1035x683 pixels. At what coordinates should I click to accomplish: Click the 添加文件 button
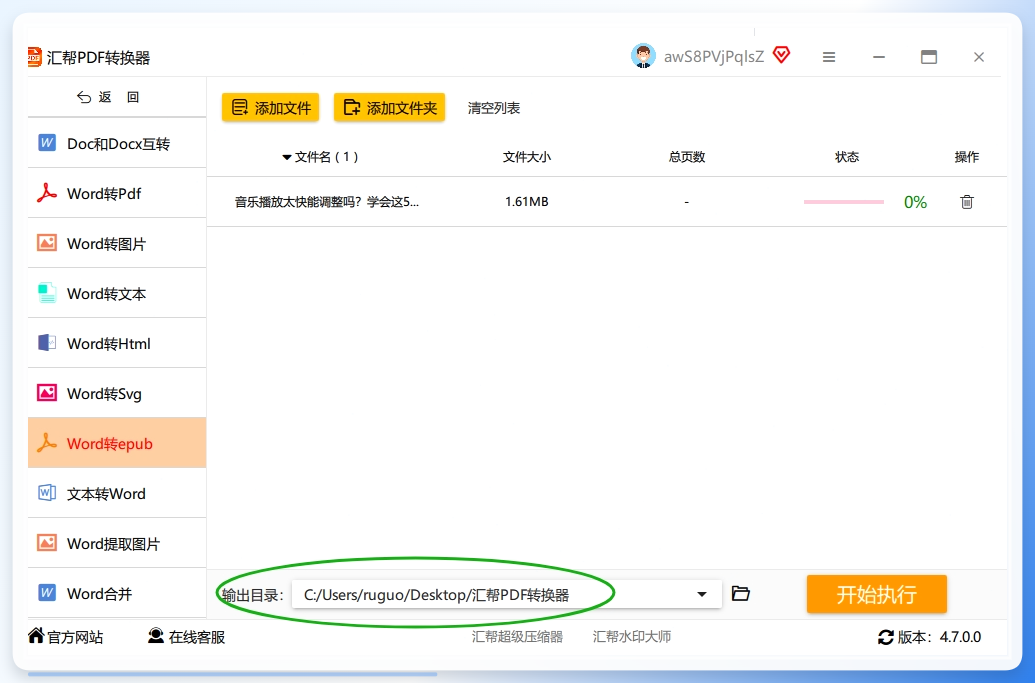click(271, 108)
